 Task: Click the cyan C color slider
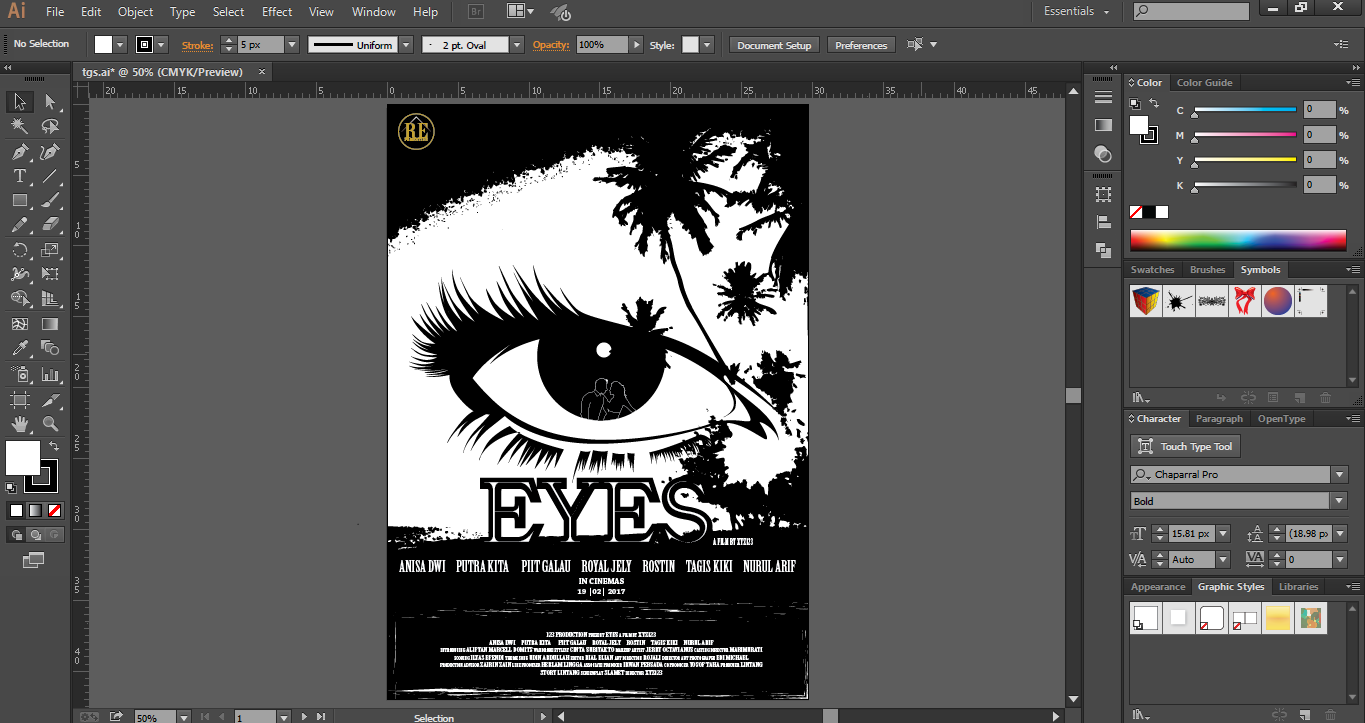click(x=1245, y=110)
